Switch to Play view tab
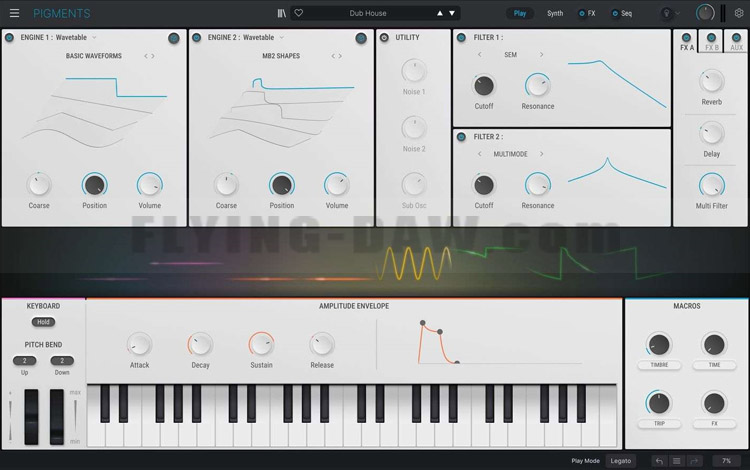The width and height of the screenshot is (750, 470). 520,13
